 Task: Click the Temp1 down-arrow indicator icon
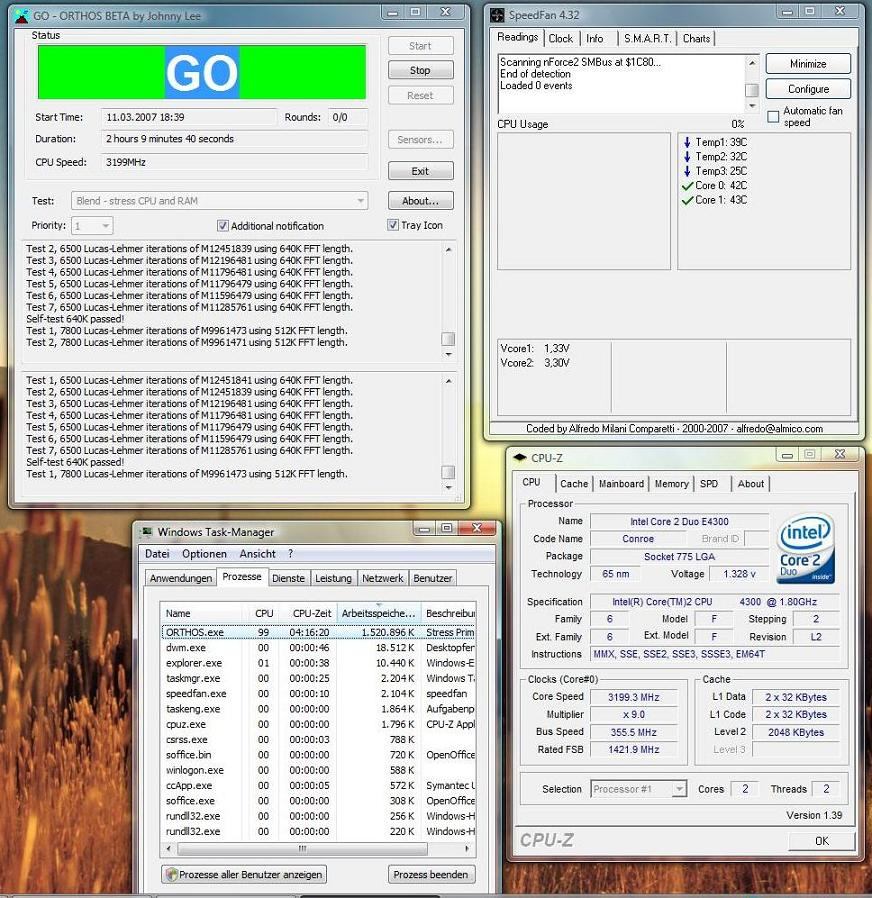687,142
